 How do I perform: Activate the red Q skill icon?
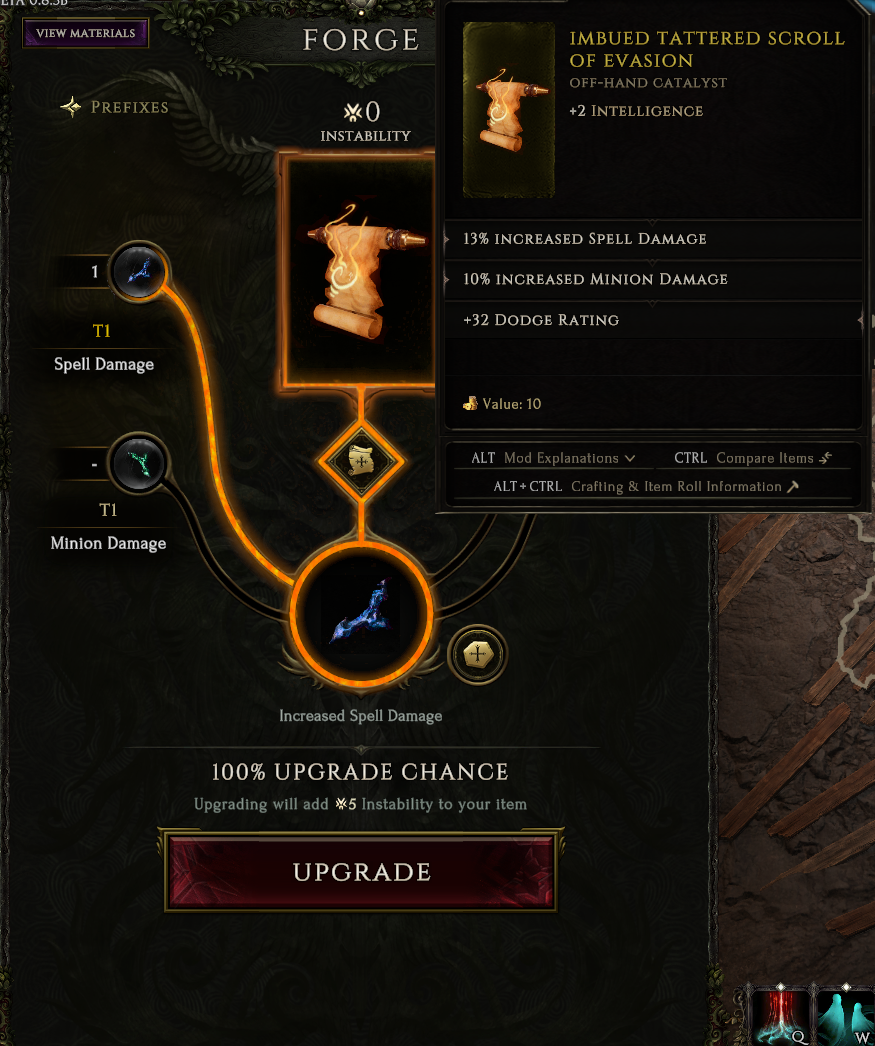(x=779, y=1017)
